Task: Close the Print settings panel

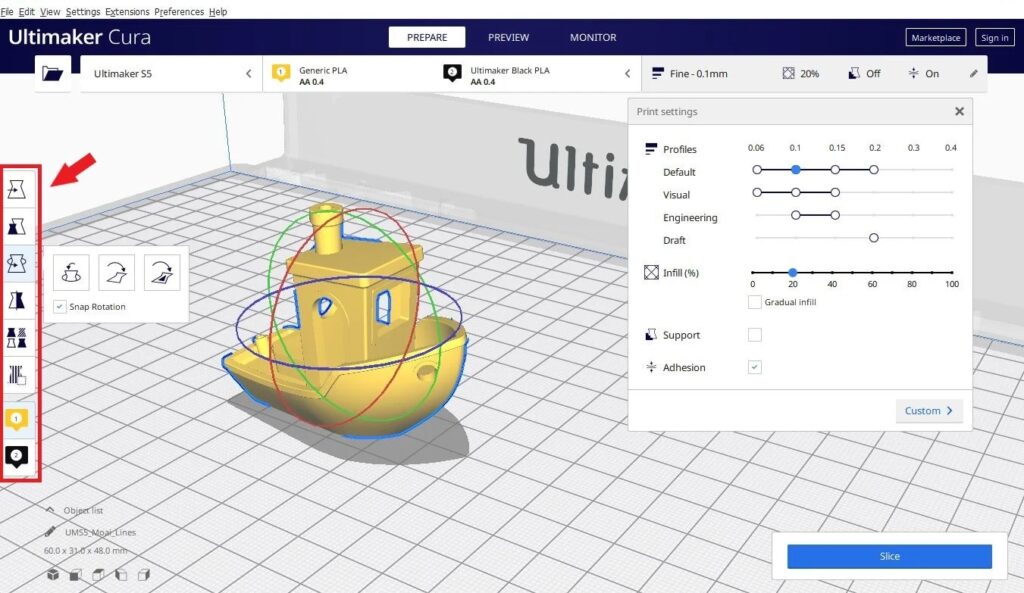Action: 959,112
